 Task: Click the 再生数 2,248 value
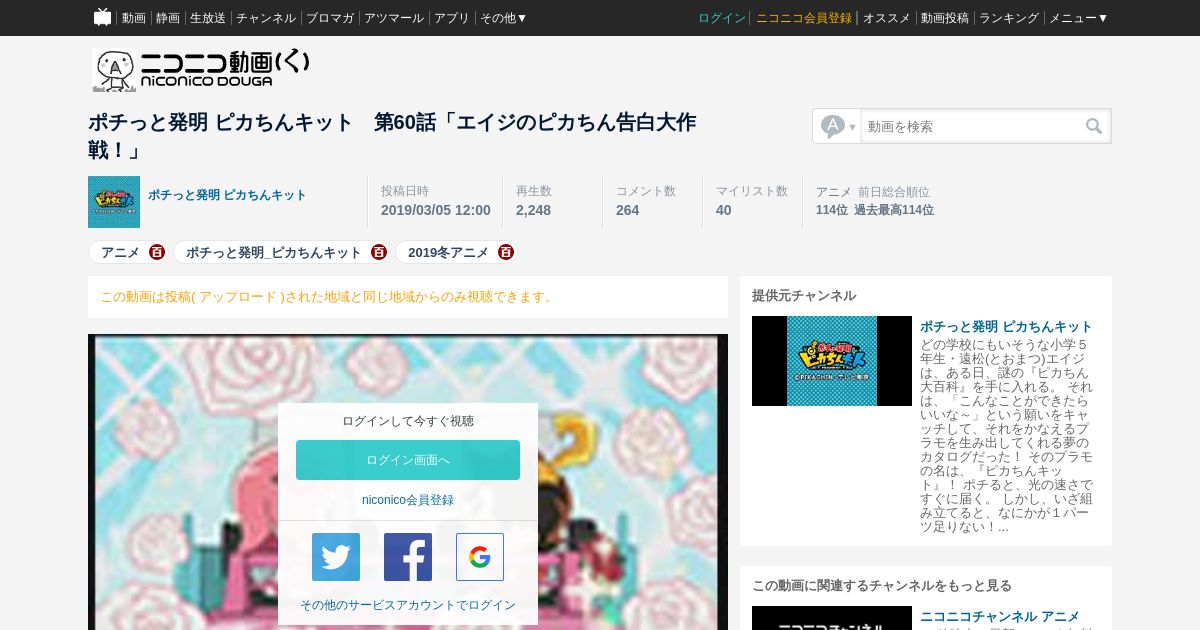pos(533,210)
